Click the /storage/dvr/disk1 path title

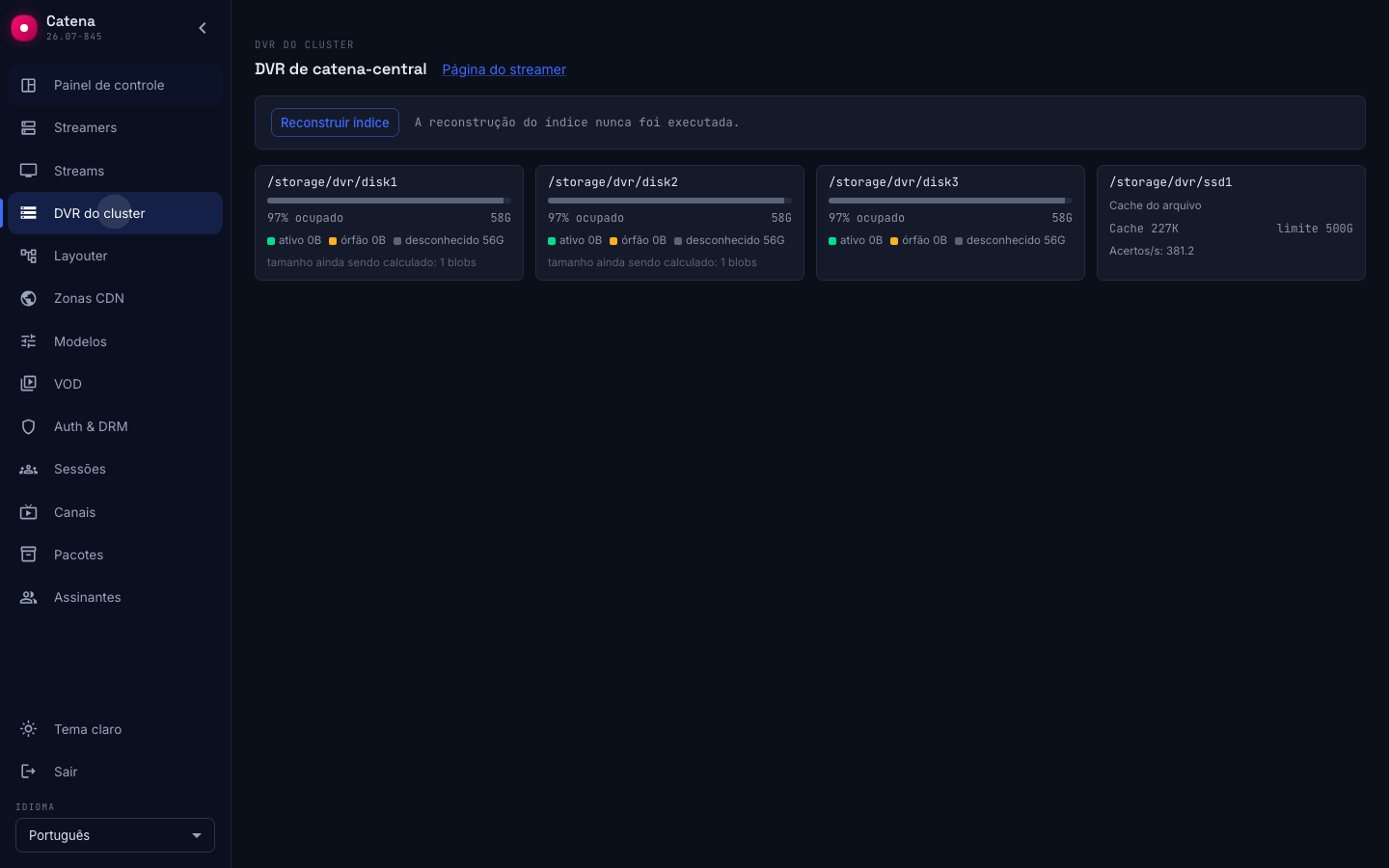[x=332, y=182]
